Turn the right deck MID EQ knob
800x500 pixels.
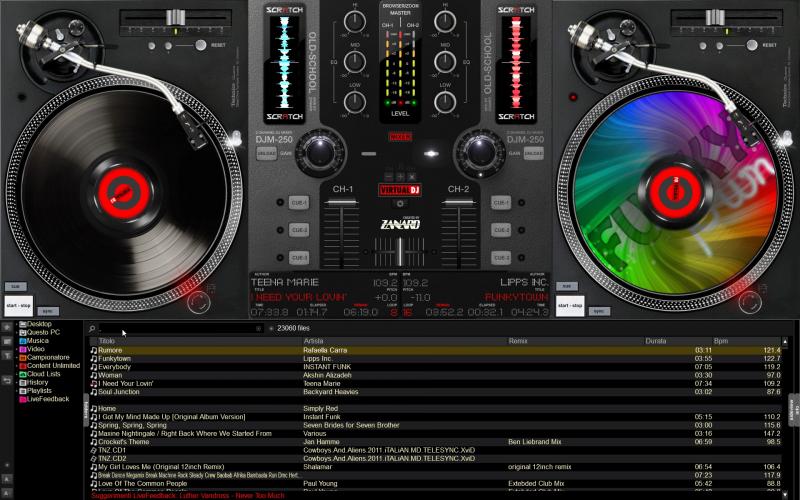tap(445, 62)
